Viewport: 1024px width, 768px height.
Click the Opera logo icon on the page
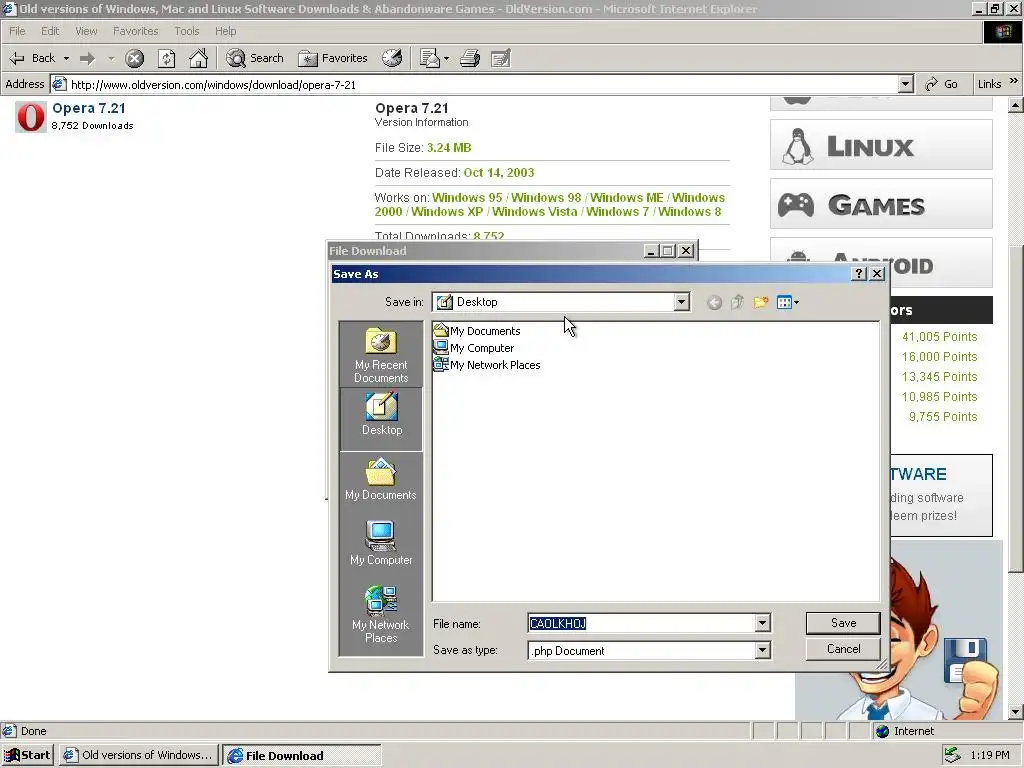(x=31, y=117)
